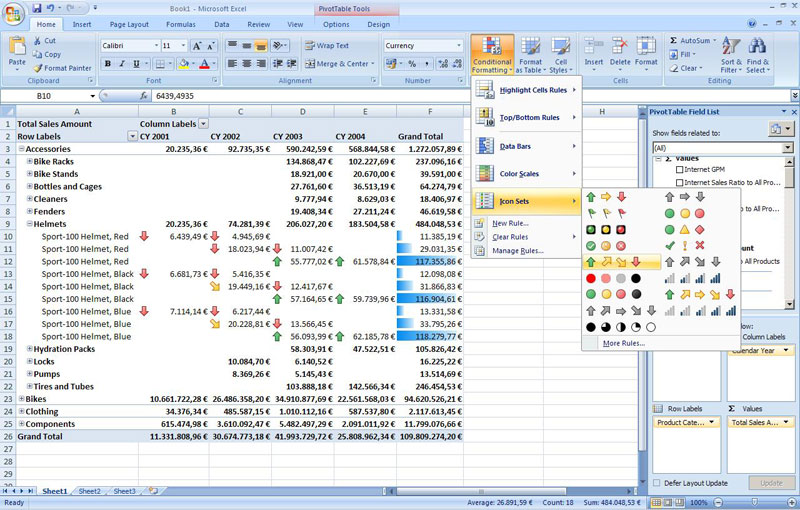Screen dimensions: 800x510
Task: Click the Increase Font Size icon
Action: 197,46
